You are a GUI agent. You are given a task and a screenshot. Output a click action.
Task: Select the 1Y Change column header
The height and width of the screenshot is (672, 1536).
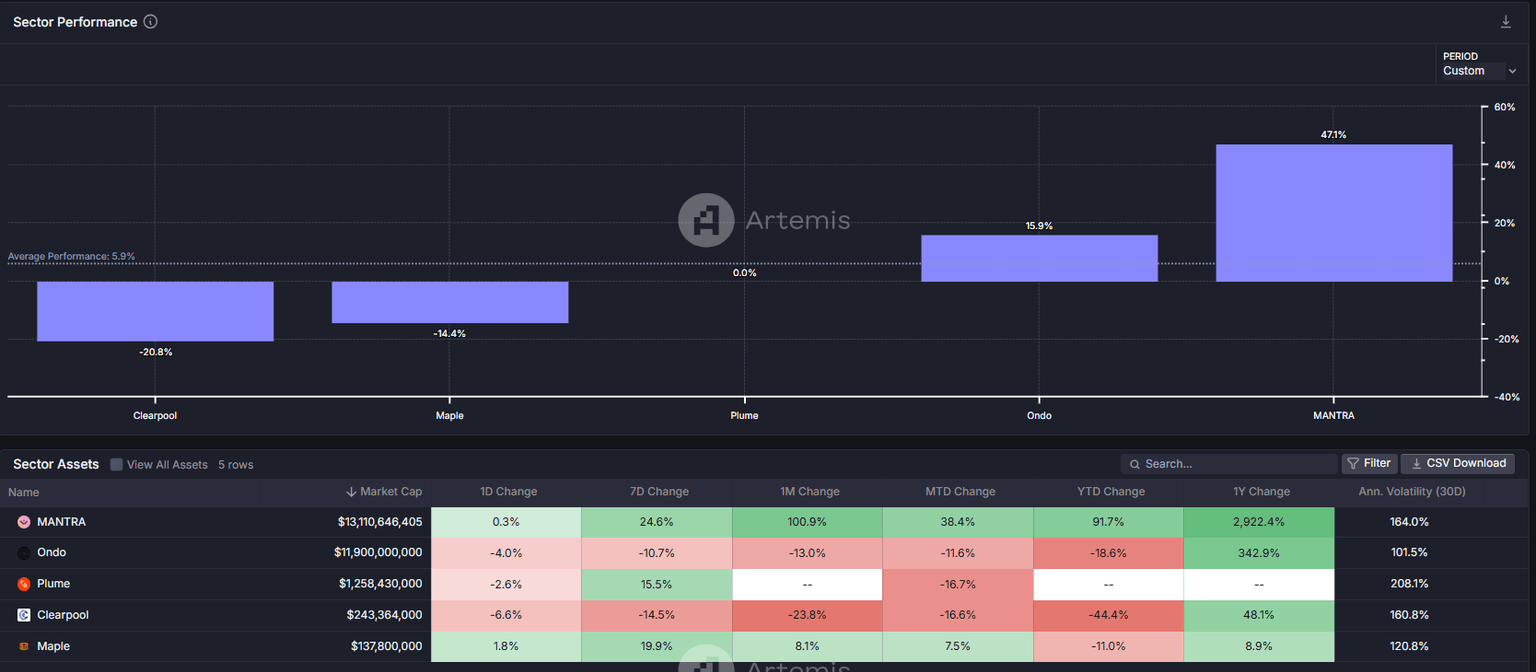(1261, 491)
